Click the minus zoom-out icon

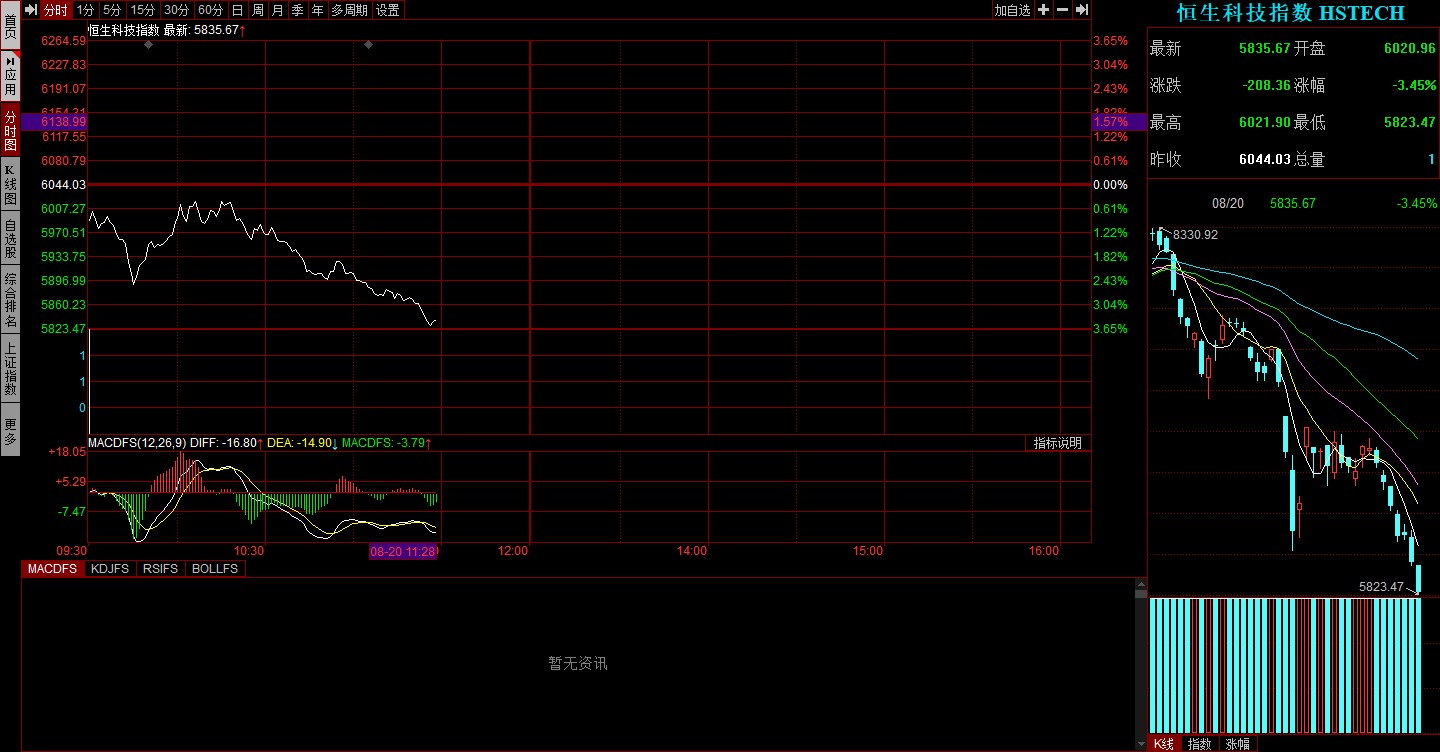coord(1062,10)
